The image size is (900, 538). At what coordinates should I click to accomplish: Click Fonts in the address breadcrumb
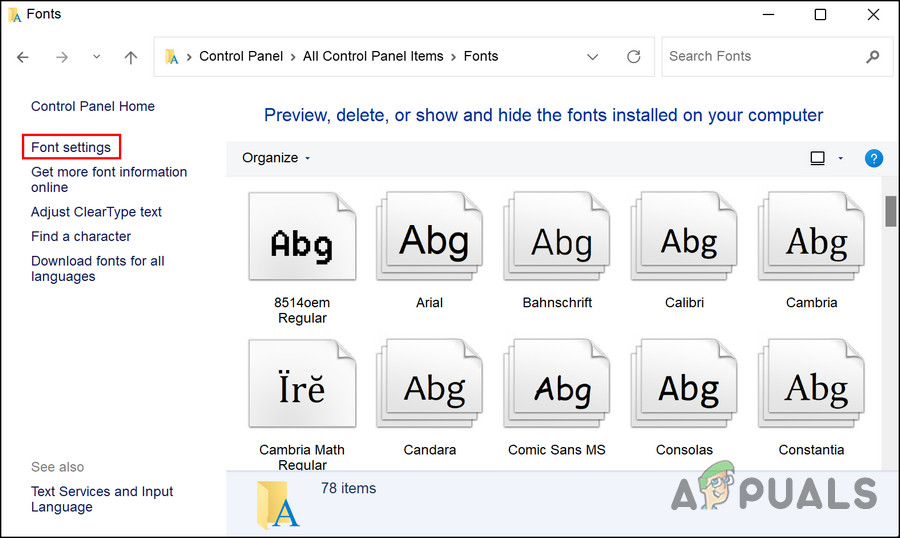[x=481, y=56]
